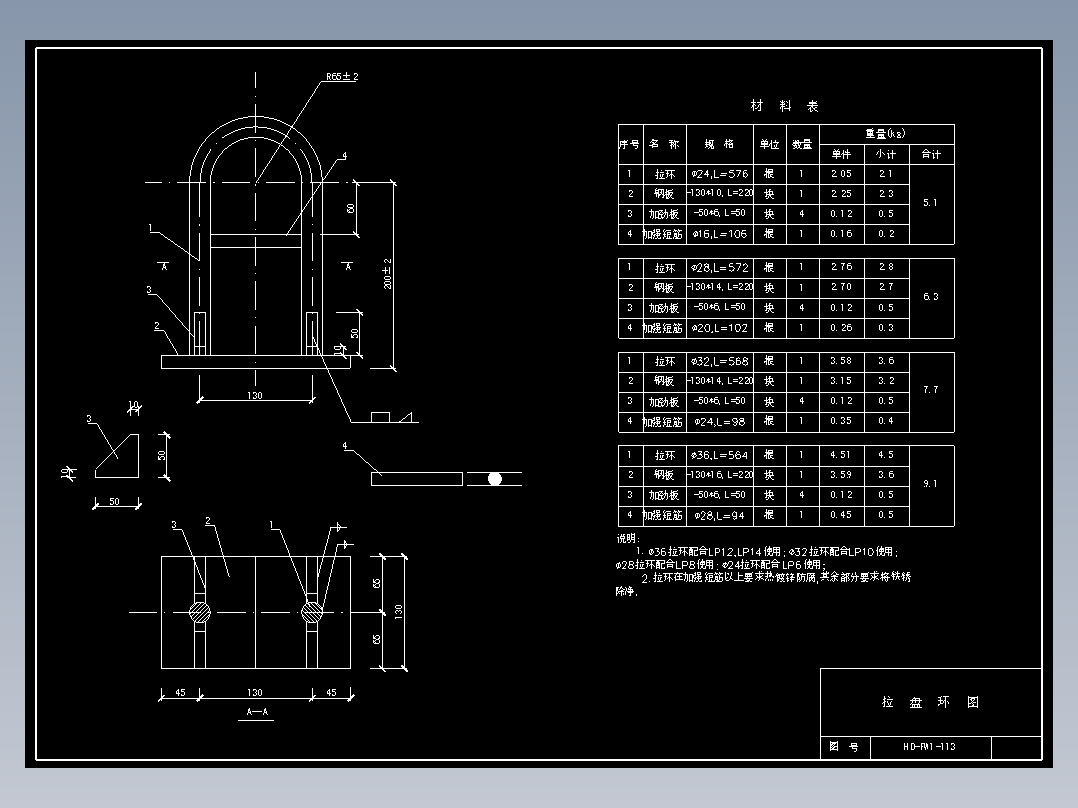Select the 规格 header cell

click(720, 144)
